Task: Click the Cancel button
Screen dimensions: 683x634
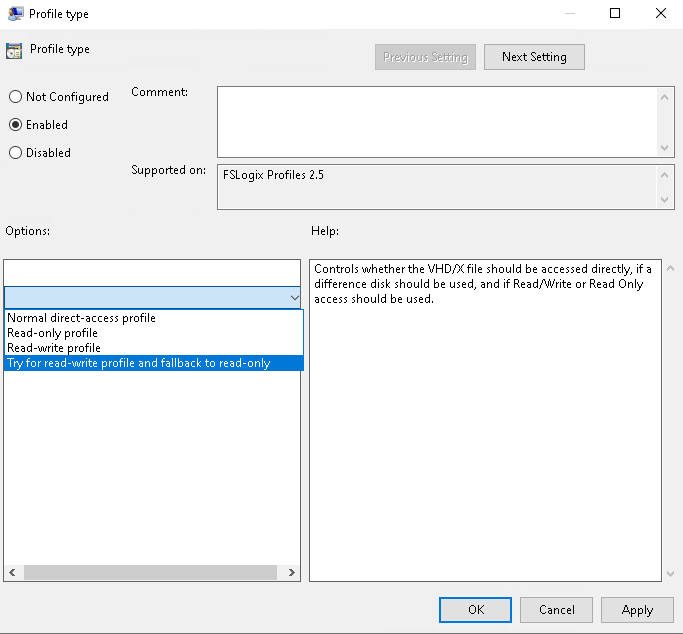Action: (x=556, y=610)
